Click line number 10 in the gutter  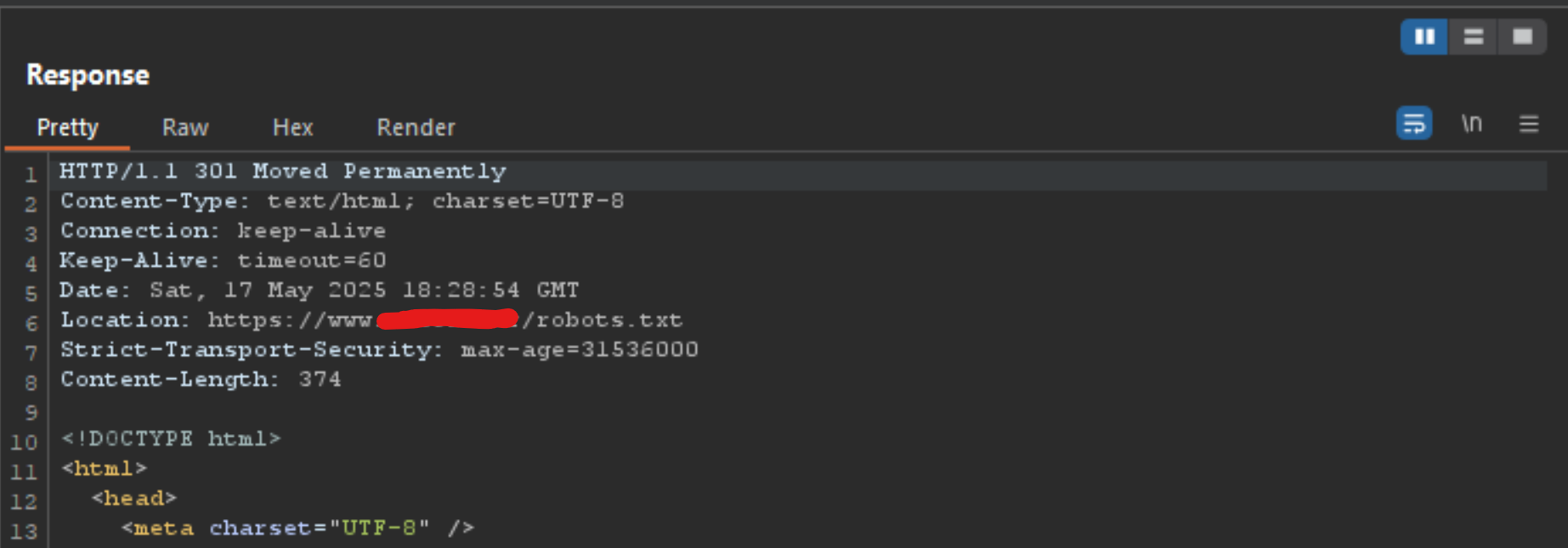click(x=24, y=443)
